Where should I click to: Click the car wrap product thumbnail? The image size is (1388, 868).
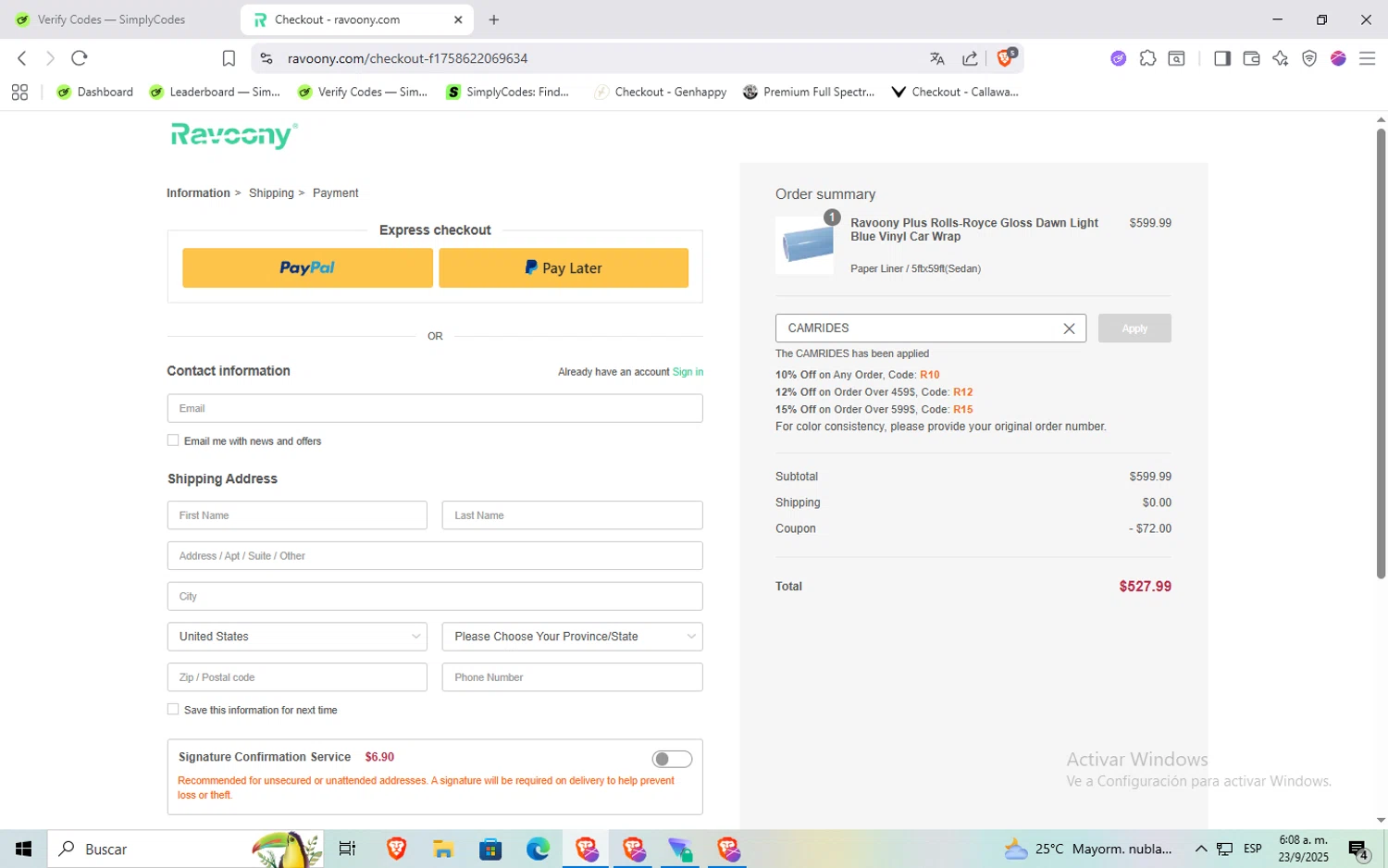805,245
